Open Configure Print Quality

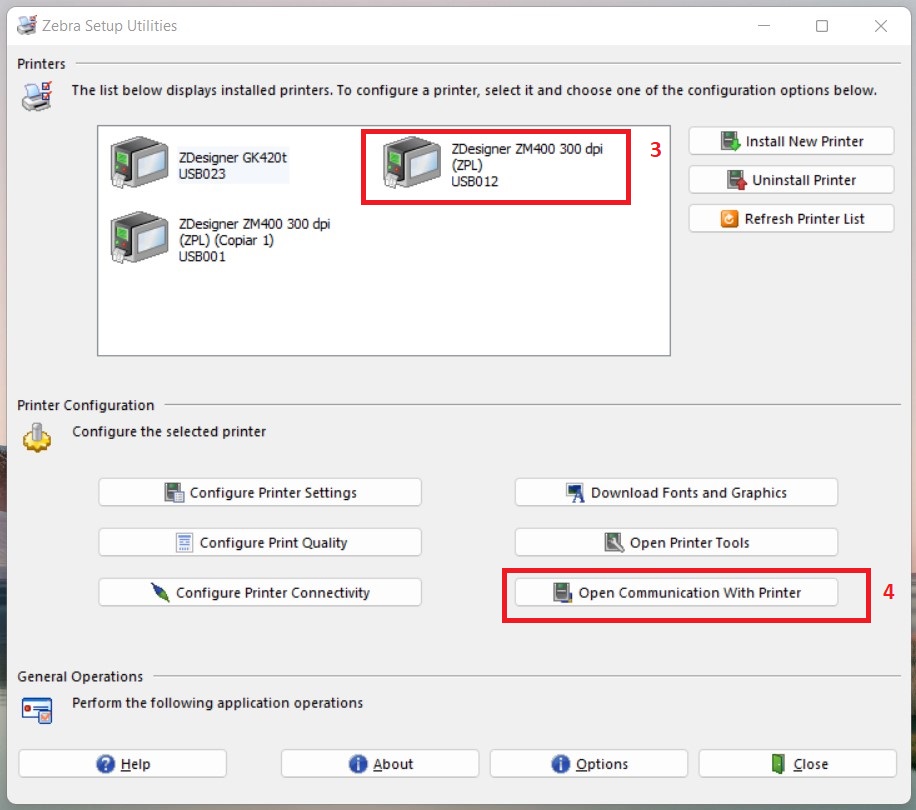(260, 543)
